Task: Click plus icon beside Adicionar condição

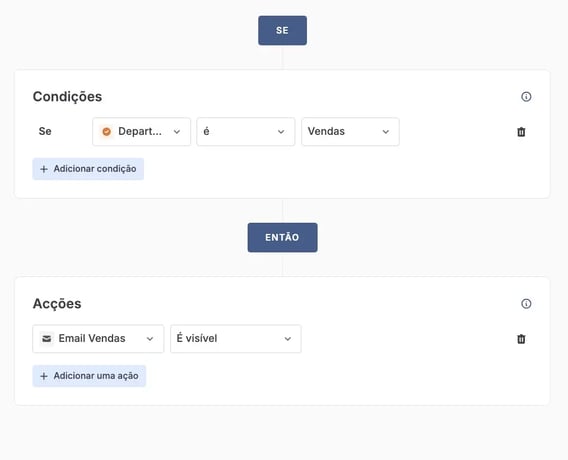Action: 44,169
